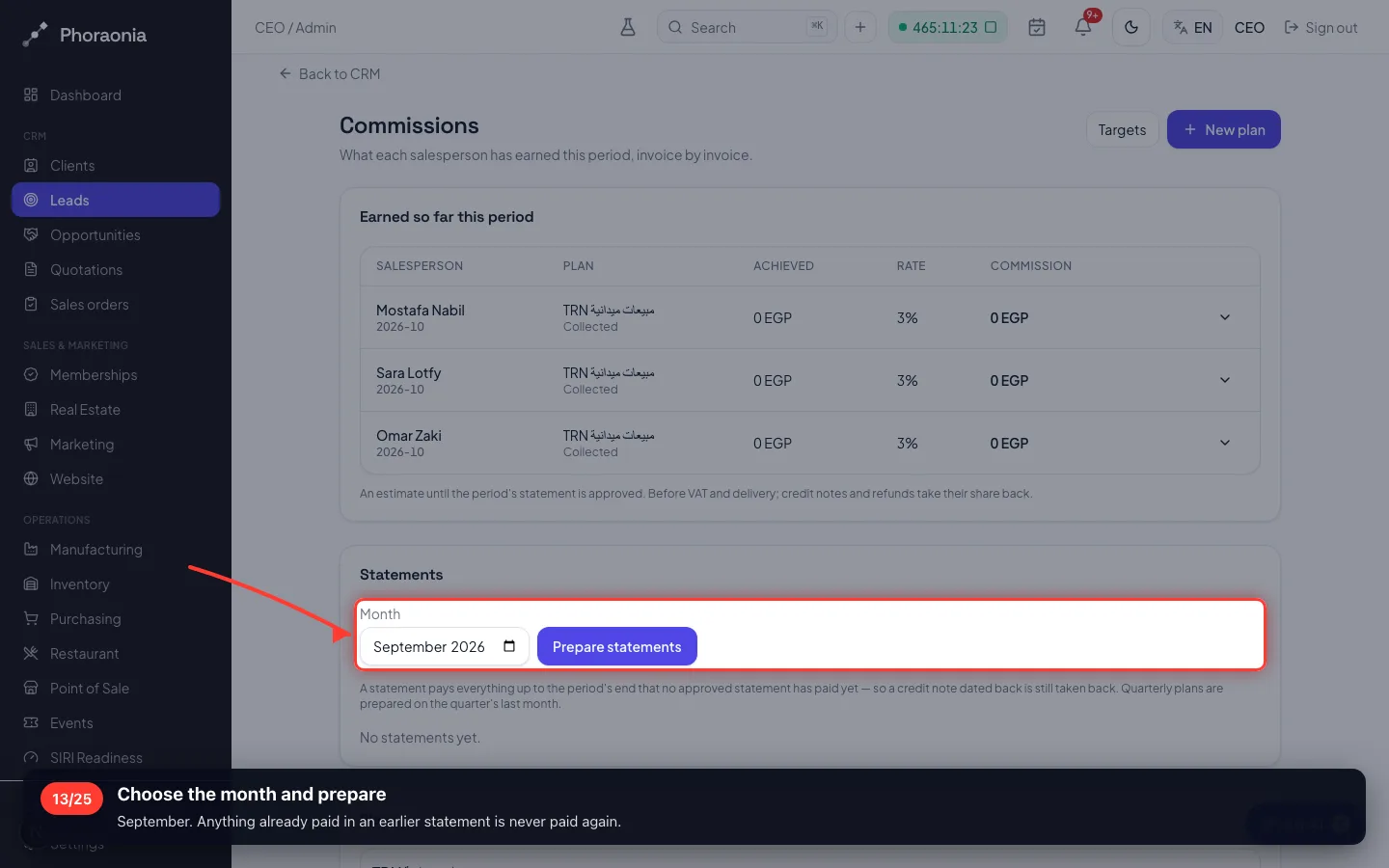Viewport: 1389px width, 868px height.
Task: Click the Website globe icon
Action: click(x=31, y=478)
